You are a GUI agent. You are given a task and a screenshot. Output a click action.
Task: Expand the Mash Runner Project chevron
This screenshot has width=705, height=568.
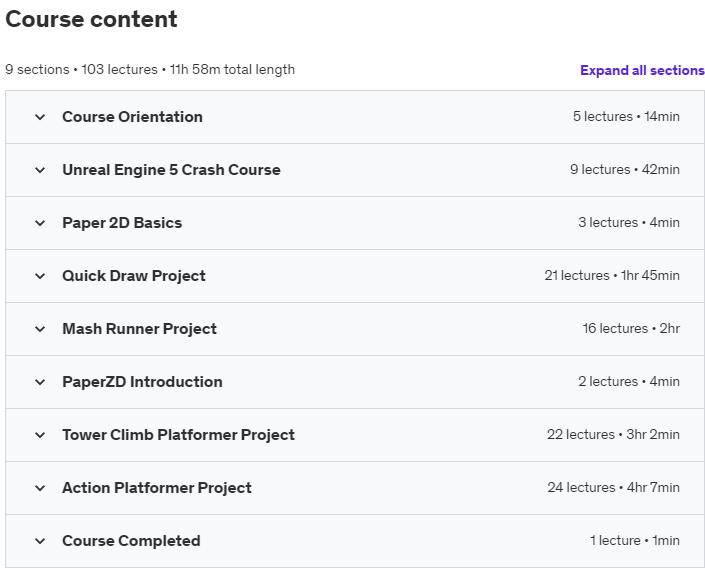pos(40,329)
